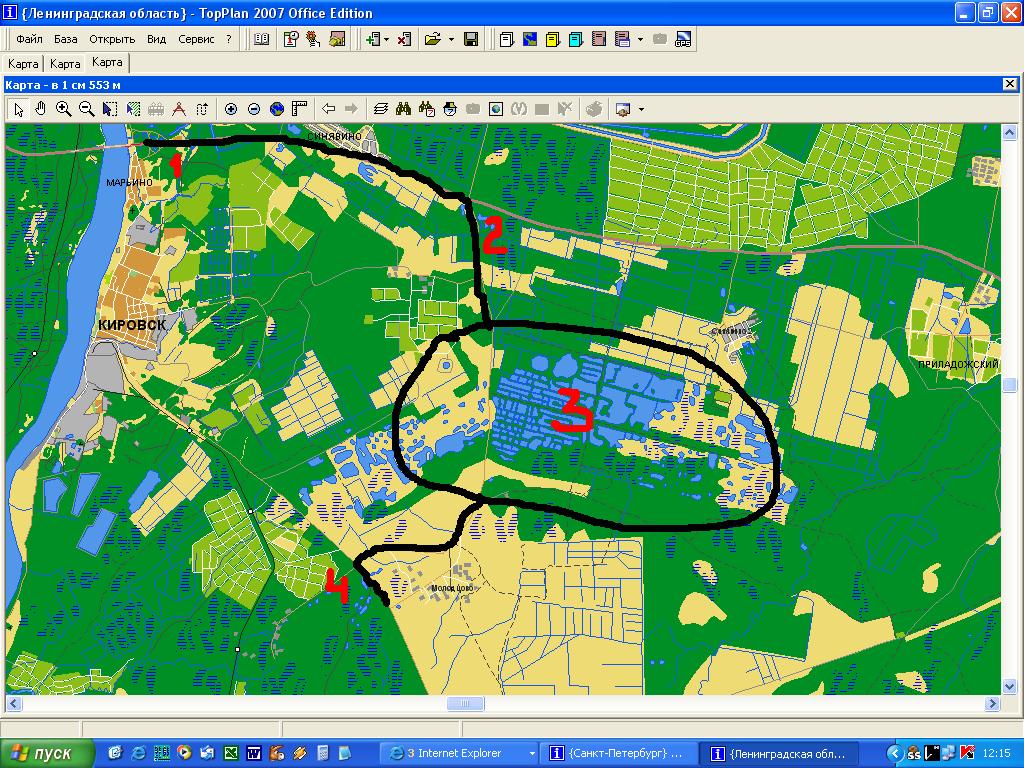Switch to Санкт-Петербург taskbar window

pyautogui.click(x=619, y=753)
